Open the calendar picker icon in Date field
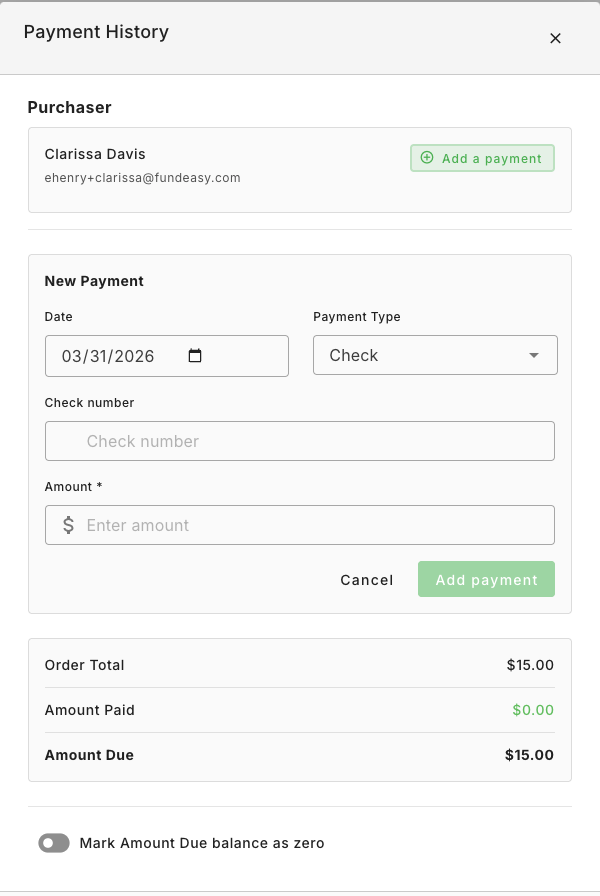Image resolution: width=600 pixels, height=896 pixels. point(195,356)
